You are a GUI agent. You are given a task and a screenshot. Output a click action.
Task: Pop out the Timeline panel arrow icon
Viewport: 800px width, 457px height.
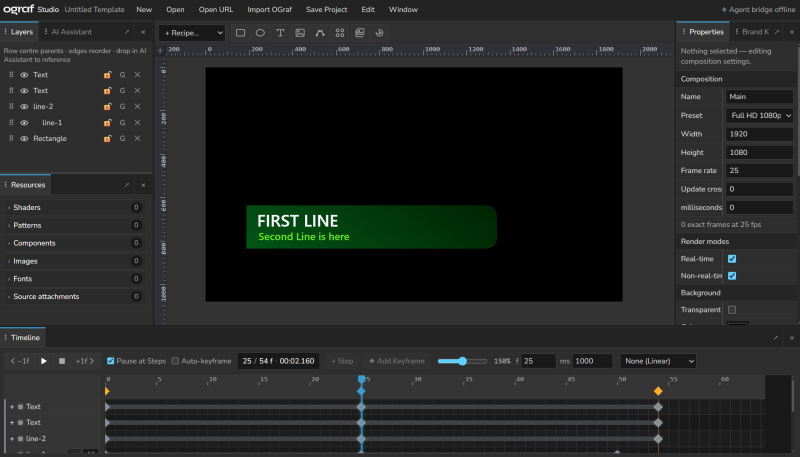point(776,338)
